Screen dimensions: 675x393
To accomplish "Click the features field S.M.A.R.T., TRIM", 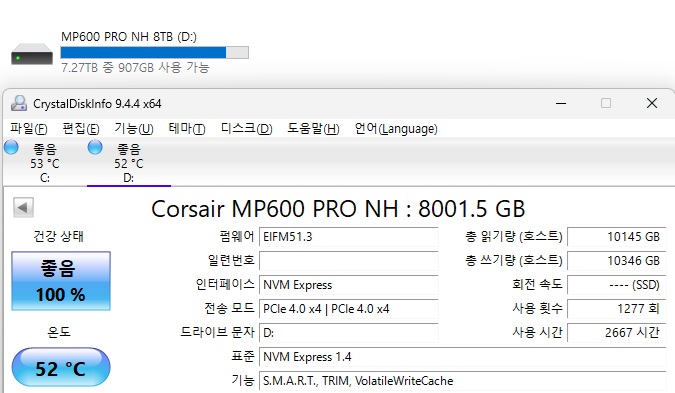I will tap(463, 381).
